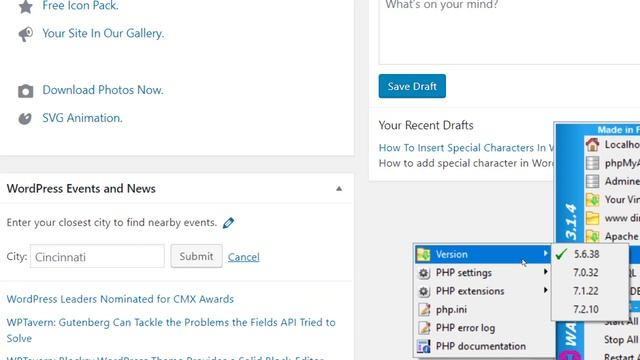
Task: Open the WPTavern Gutenberg Fields API article link
Action: point(171,330)
